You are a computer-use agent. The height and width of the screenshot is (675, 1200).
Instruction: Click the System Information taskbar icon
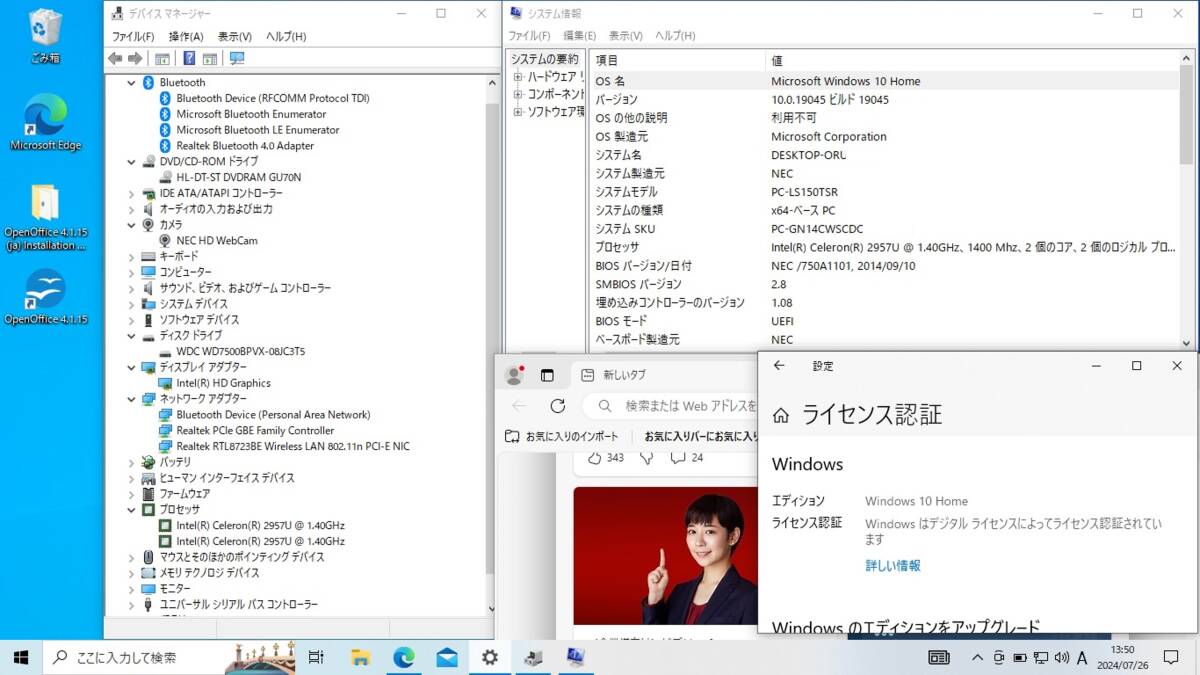[x=575, y=657]
